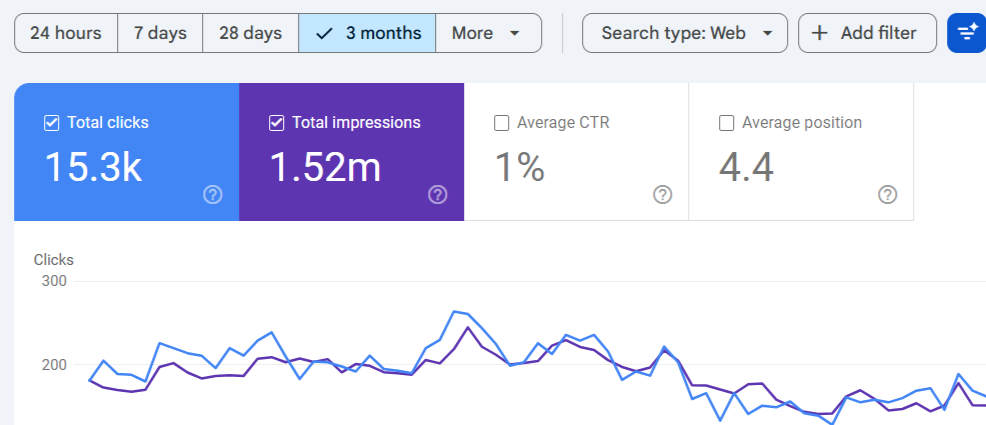Uncheck the Total impressions checkbox

tap(277, 123)
